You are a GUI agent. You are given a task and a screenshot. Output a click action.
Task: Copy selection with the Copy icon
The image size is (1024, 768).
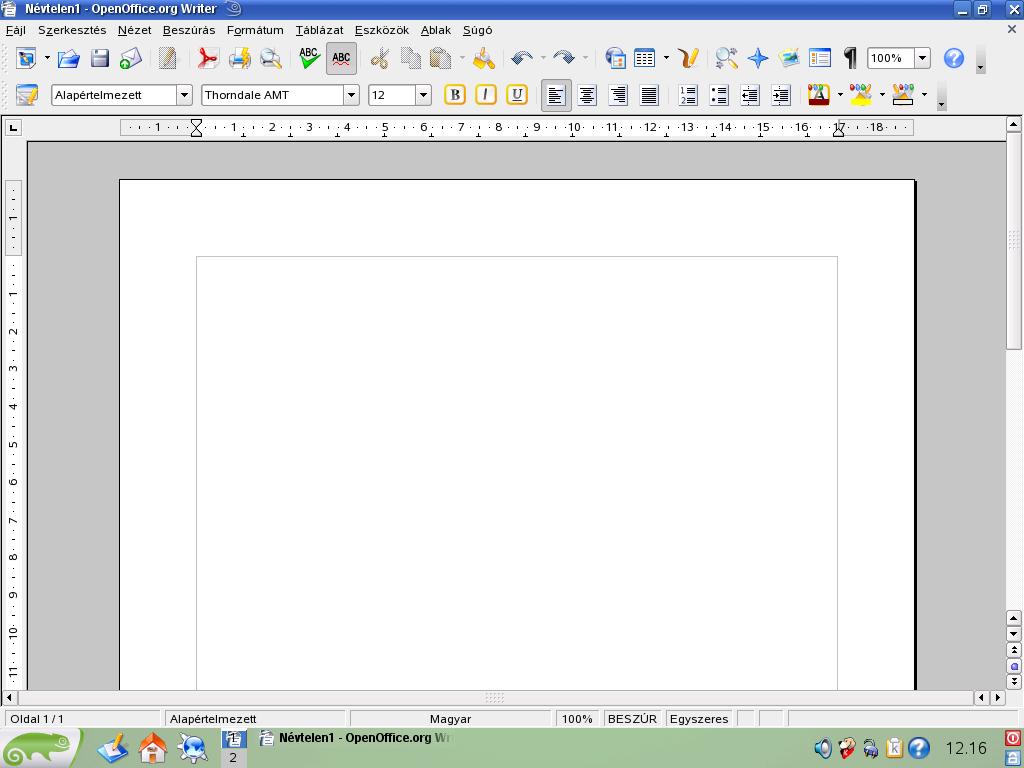(411, 58)
